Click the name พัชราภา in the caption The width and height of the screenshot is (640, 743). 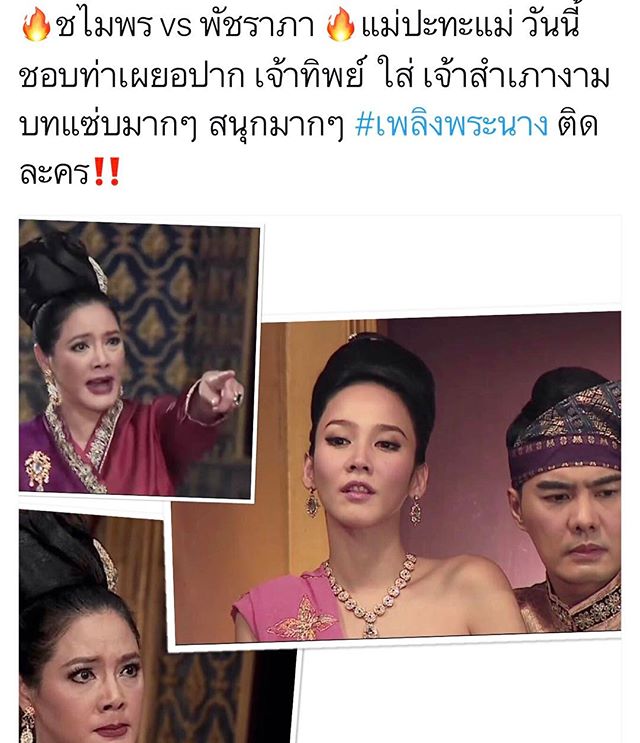coord(257,25)
